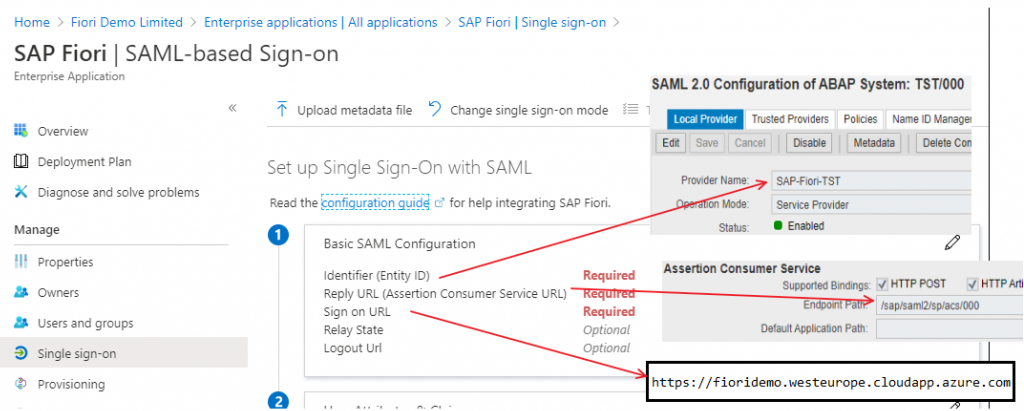Click the Endpoint Path field /sap/saml2/sp/acs/000
Image resolution: width=1024 pixels, height=411 pixels.
pyautogui.click(x=950, y=304)
